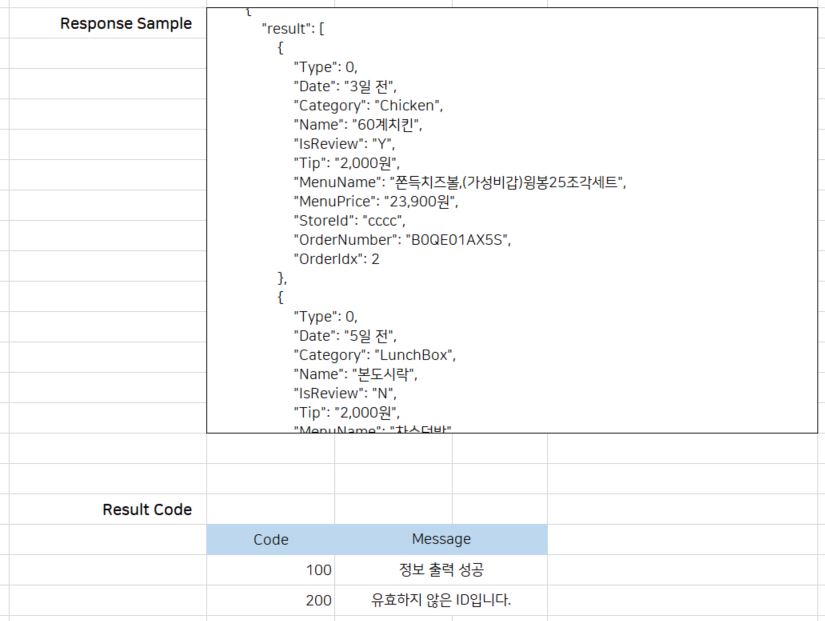Select the Result Code label cell
The height and width of the screenshot is (621, 825).
pos(147,510)
